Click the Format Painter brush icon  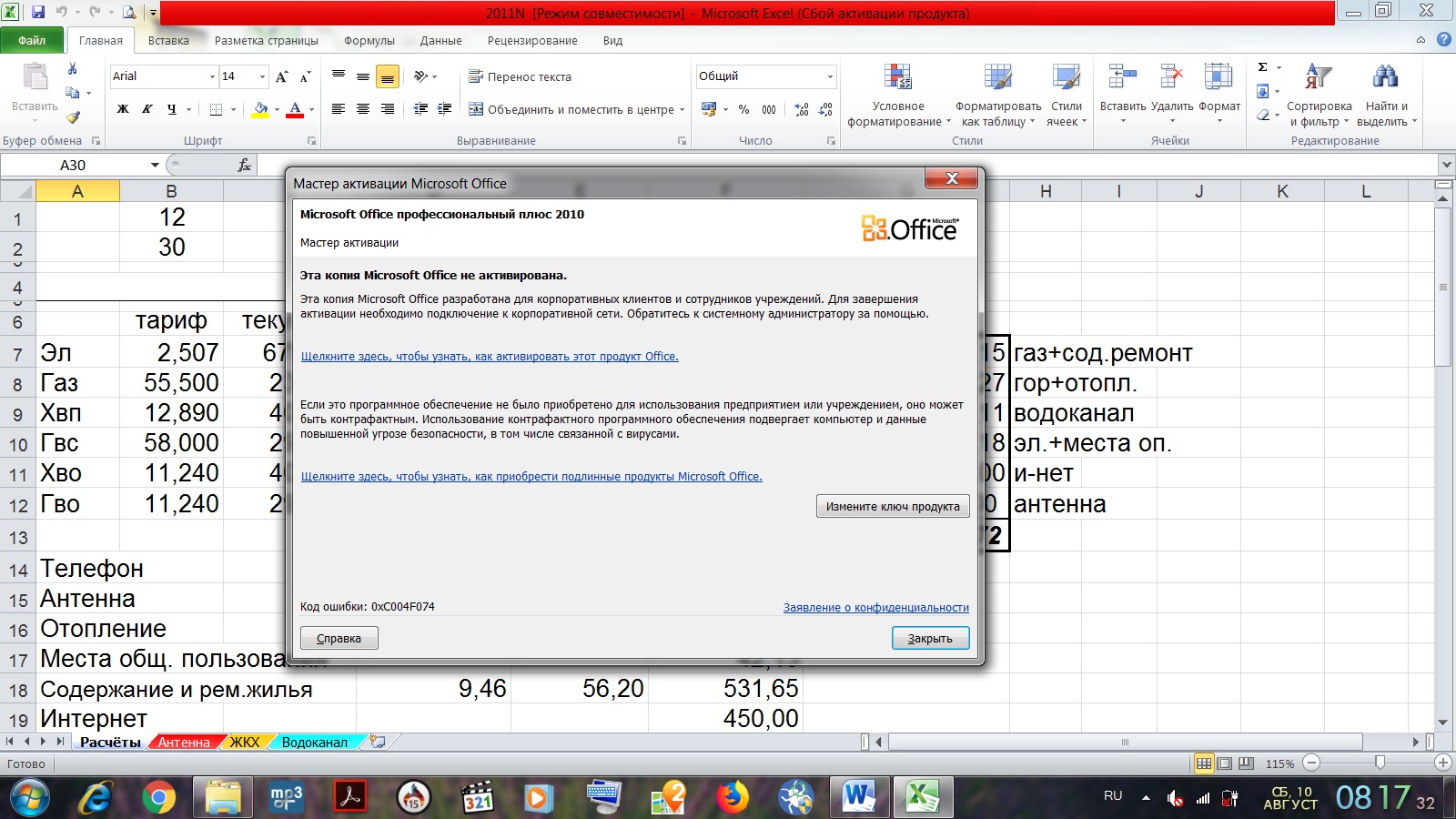point(73,116)
